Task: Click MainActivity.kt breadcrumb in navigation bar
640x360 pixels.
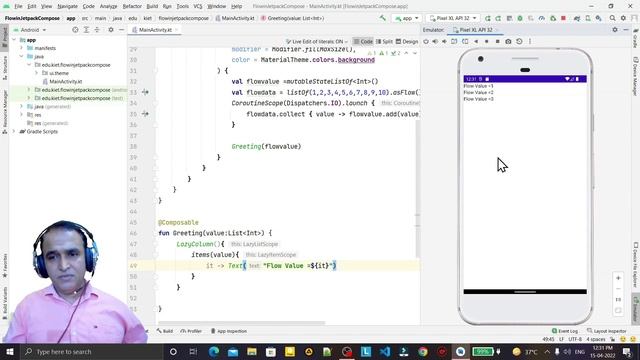Action: 235,18
